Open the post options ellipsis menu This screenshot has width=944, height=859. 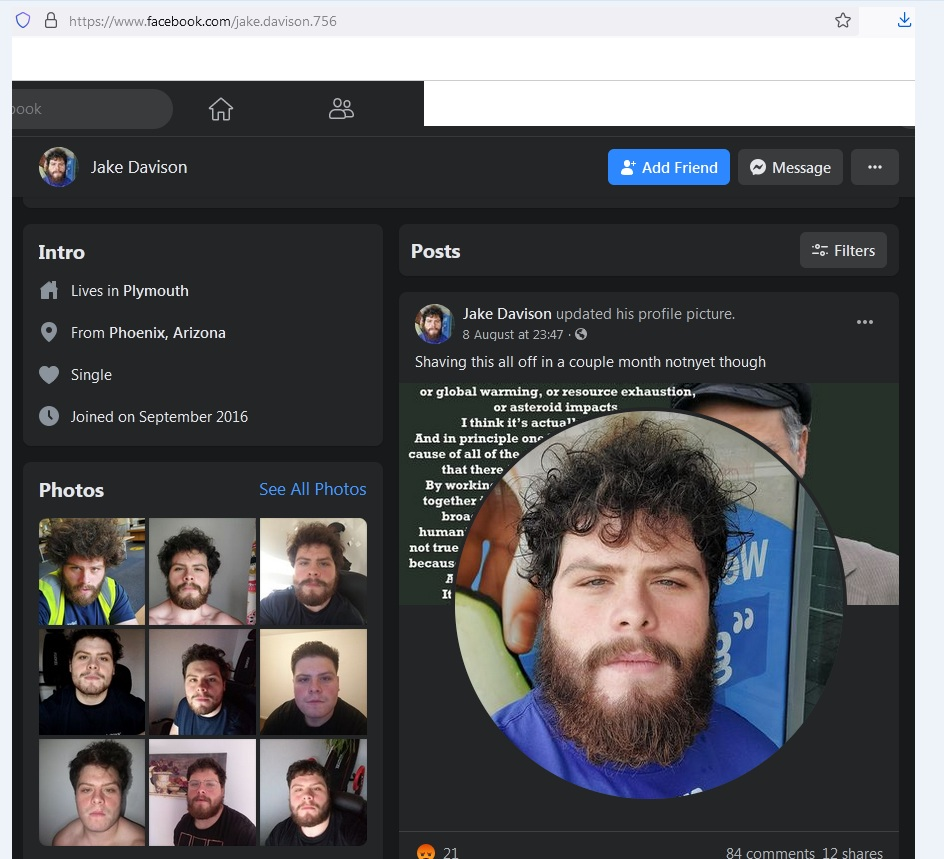865,322
